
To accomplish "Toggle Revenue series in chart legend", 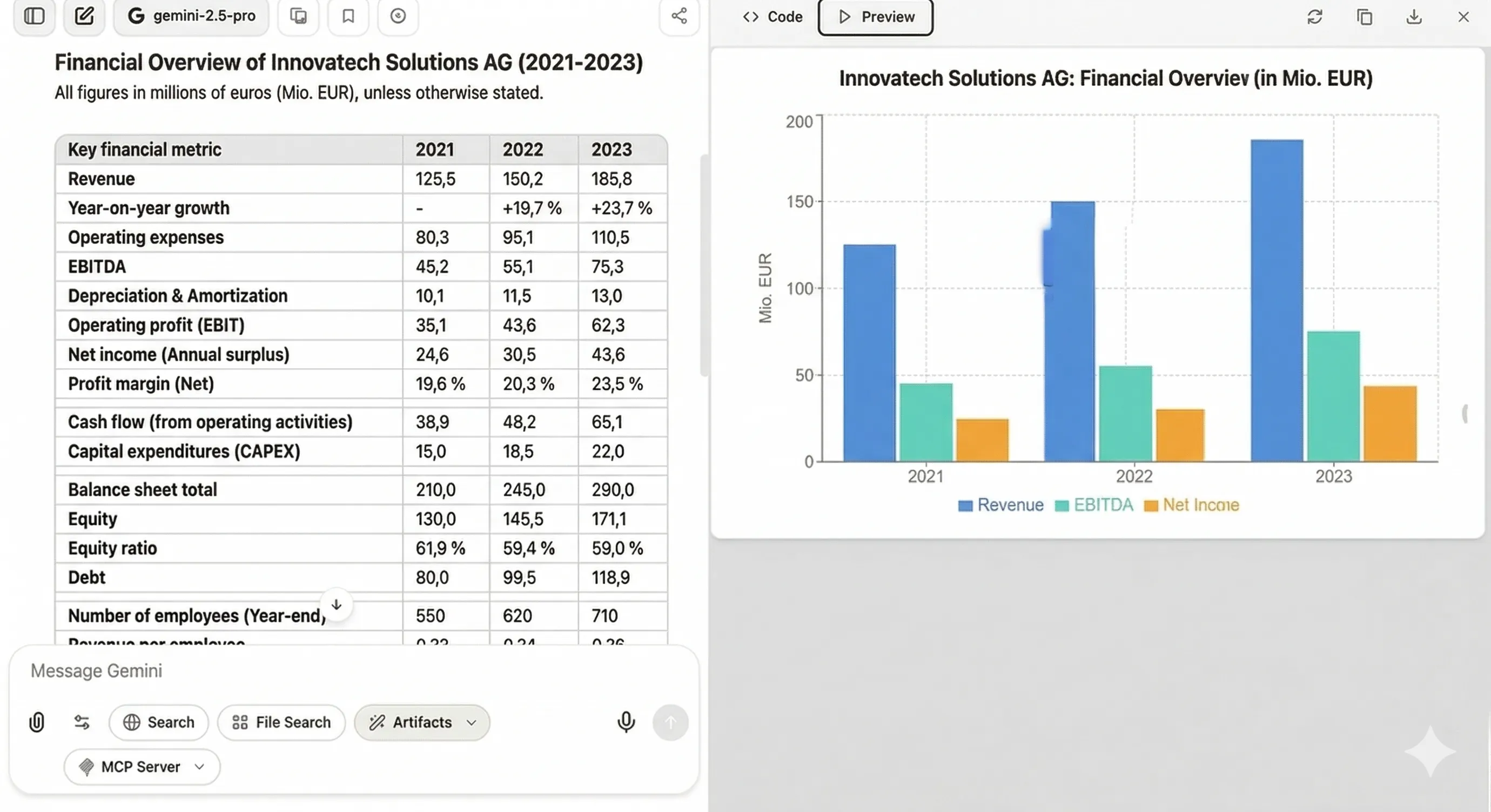I will point(1000,505).
